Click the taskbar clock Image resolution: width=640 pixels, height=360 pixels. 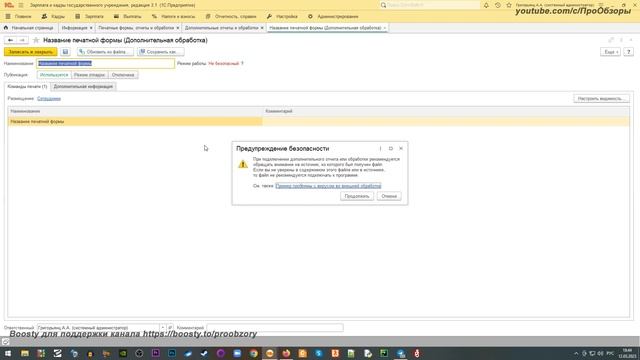click(627, 353)
